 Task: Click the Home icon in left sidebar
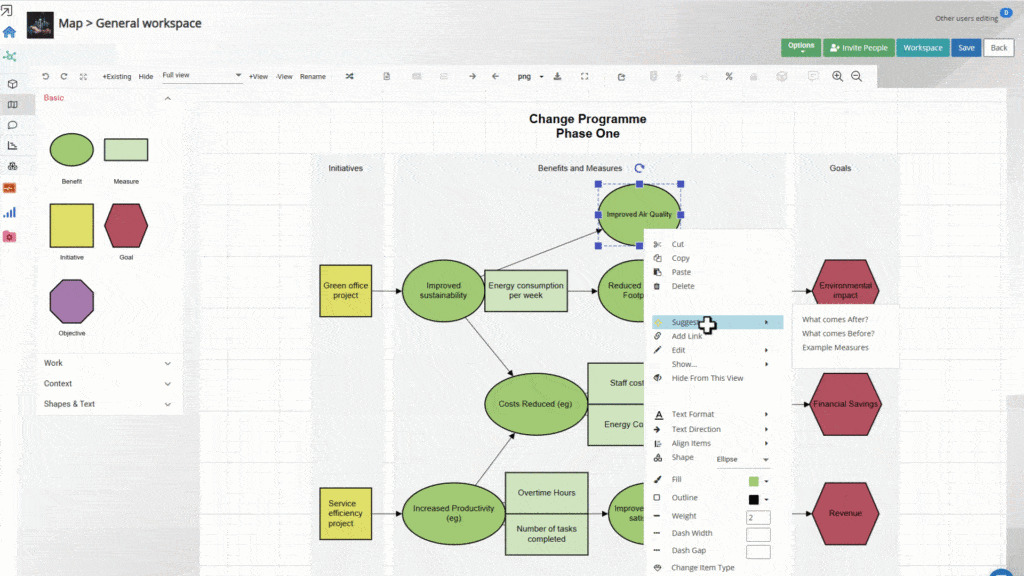click(10, 32)
